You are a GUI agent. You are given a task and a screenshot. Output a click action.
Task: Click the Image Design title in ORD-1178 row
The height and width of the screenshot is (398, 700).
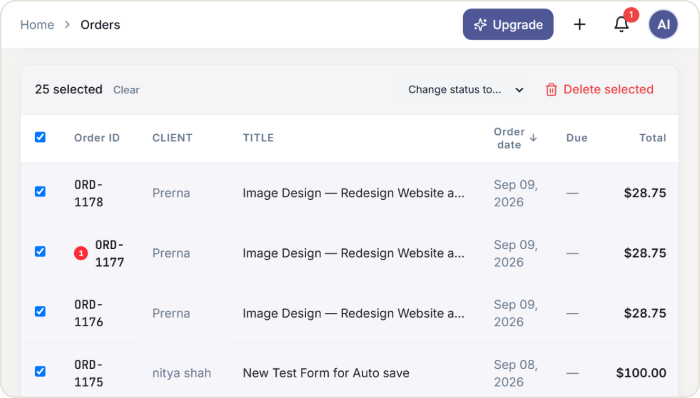(354, 193)
